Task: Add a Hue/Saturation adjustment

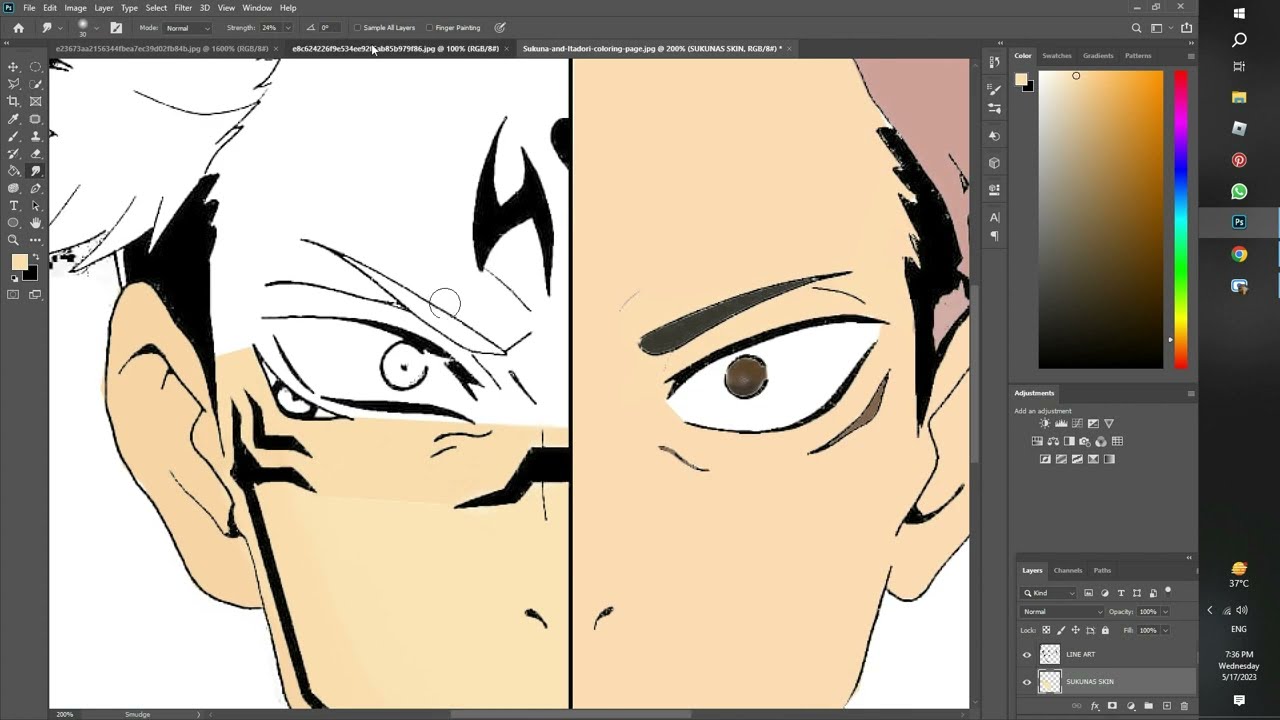Action: [1037, 441]
